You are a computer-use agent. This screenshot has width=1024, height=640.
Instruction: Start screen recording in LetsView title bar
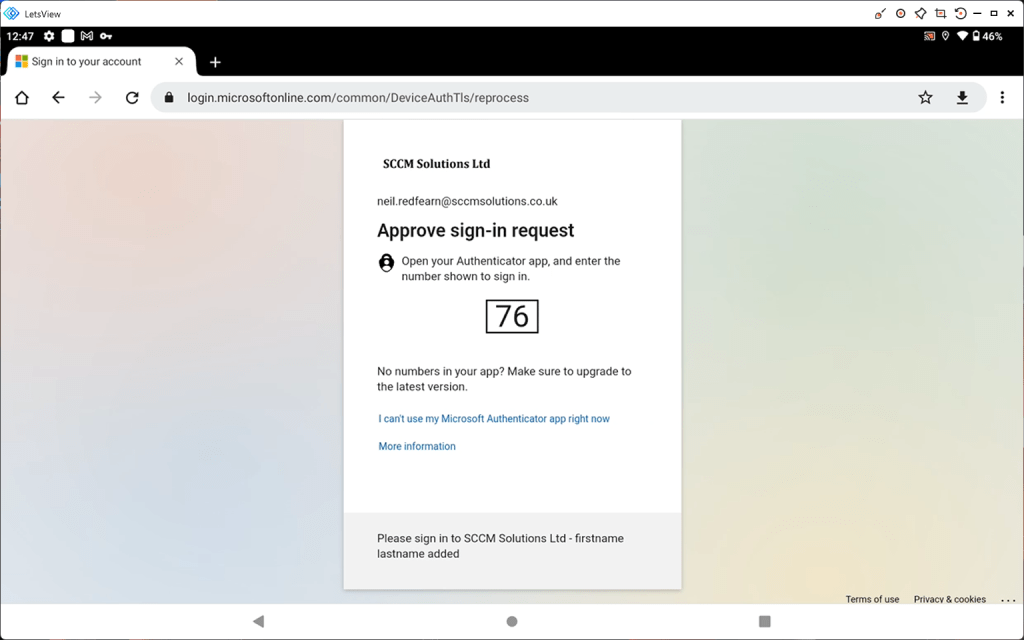click(900, 13)
